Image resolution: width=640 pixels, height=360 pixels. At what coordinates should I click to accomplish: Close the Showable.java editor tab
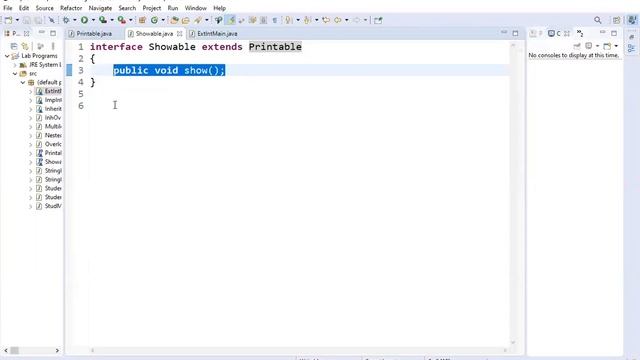click(179, 33)
